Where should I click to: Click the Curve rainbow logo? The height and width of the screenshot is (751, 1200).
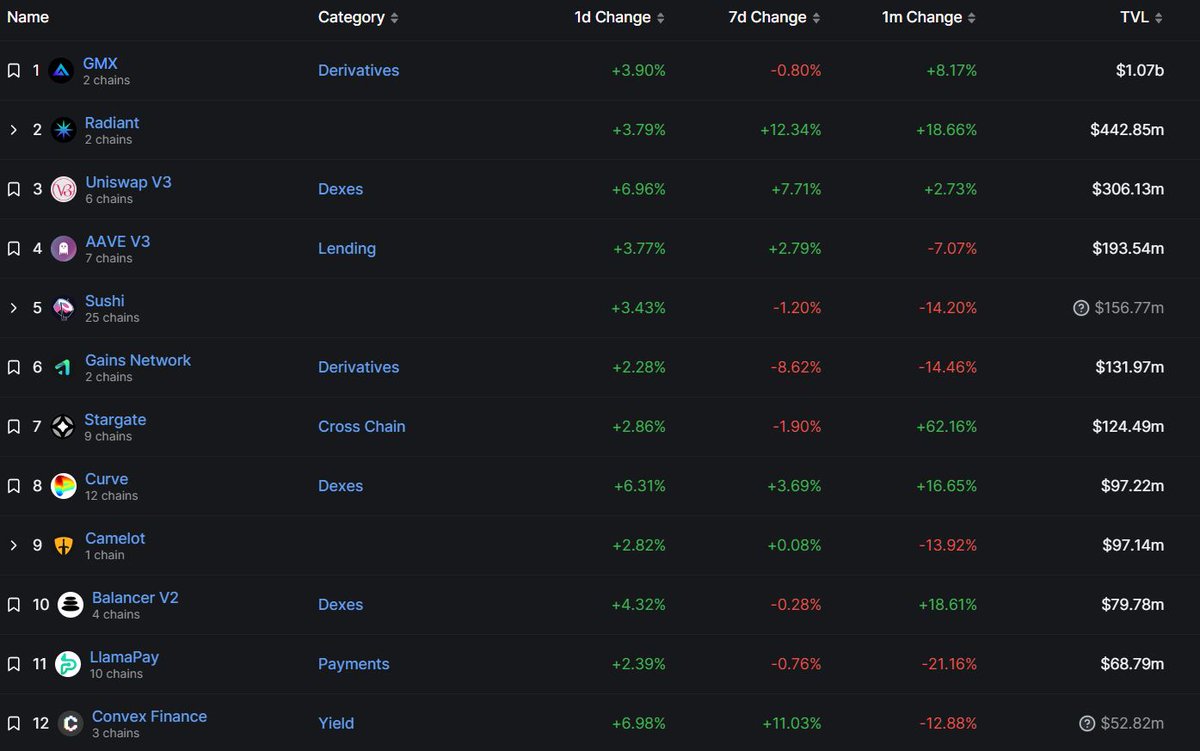[63, 486]
